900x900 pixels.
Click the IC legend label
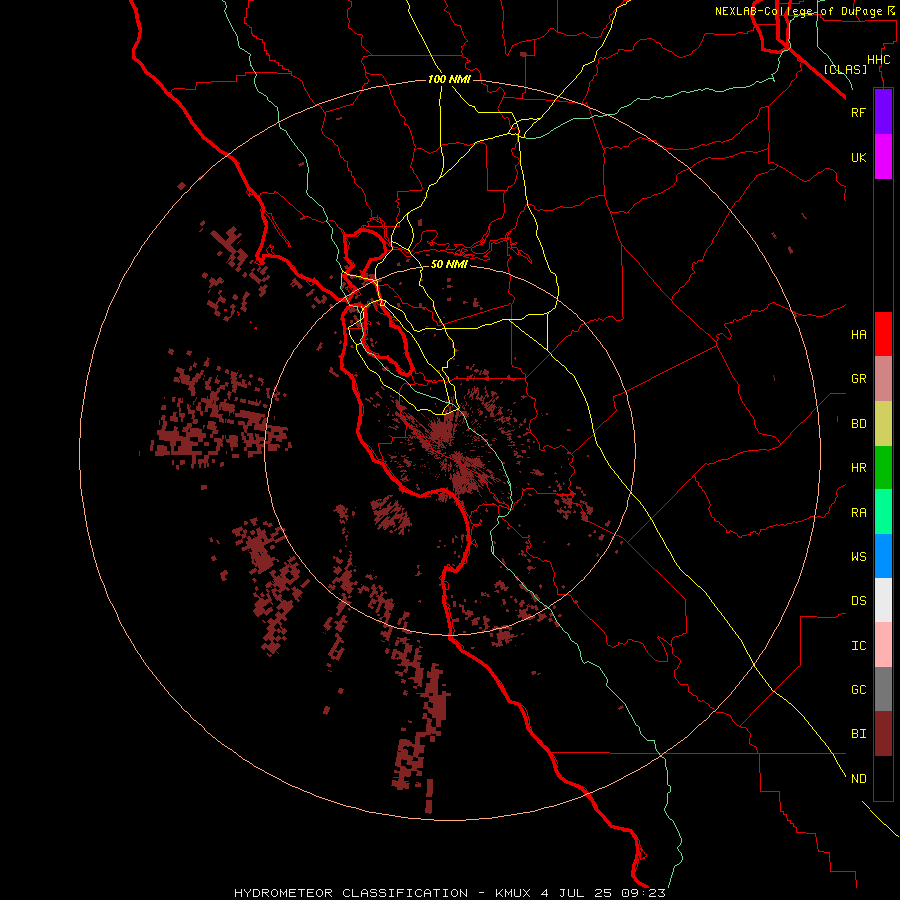858,646
